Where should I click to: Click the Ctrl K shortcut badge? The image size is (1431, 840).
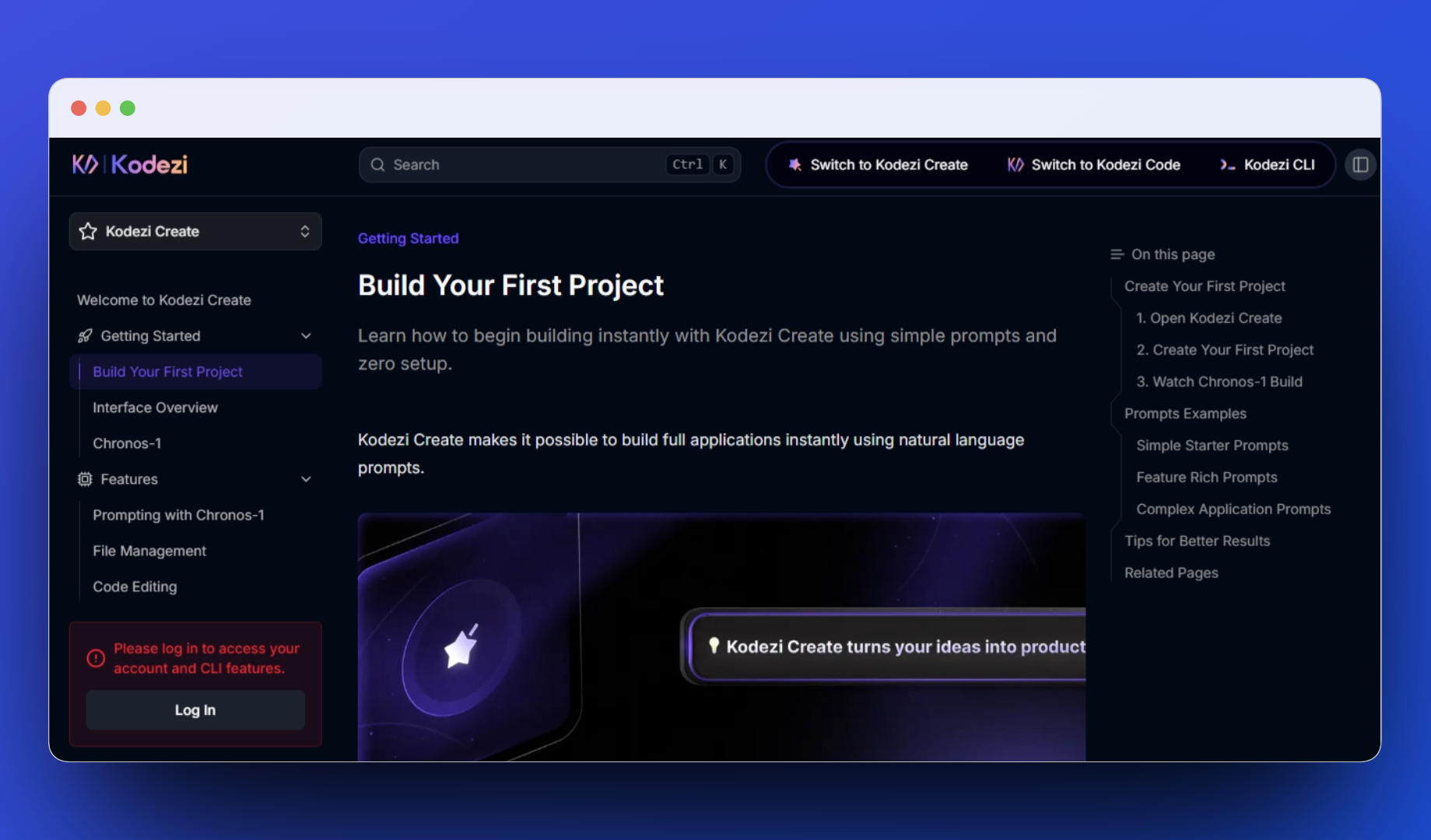pos(700,165)
